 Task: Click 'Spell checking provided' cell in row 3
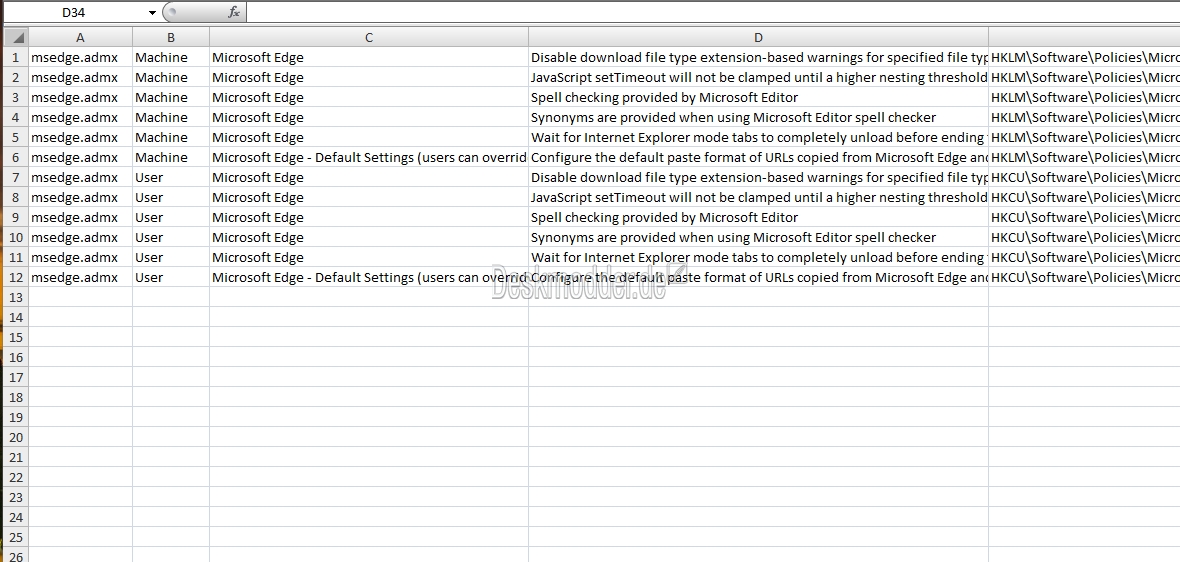click(759, 97)
